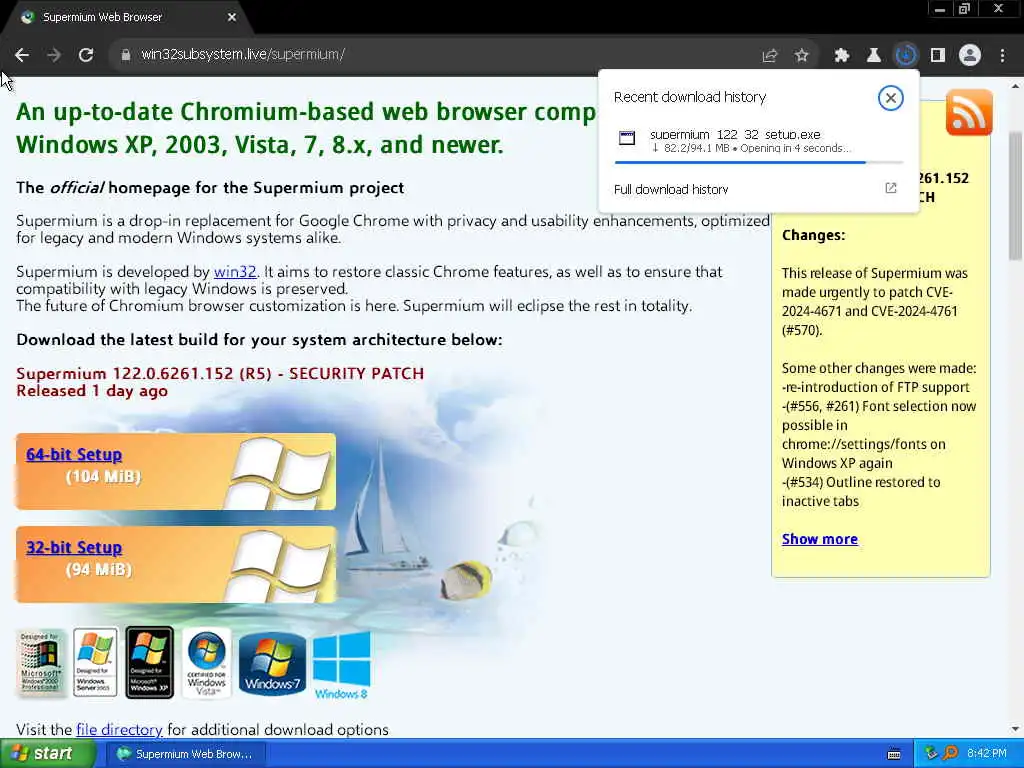
Task: Click the forward navigation arrow
Action: [54, 55]
